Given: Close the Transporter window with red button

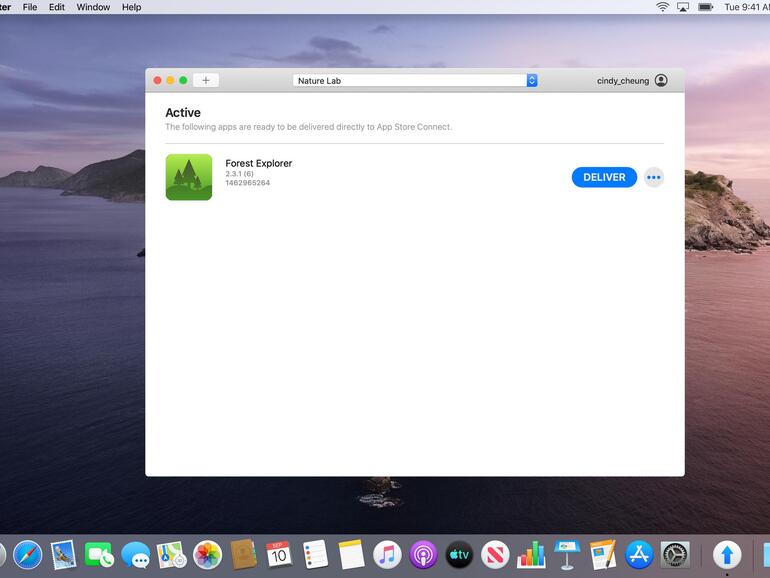Looking at the screenshot, I should pyautogui.click(x=158, y=80).
